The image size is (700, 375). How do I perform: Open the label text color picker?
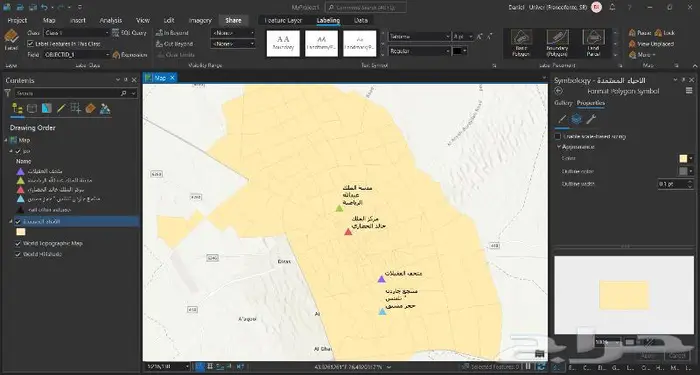click(459, 51)
